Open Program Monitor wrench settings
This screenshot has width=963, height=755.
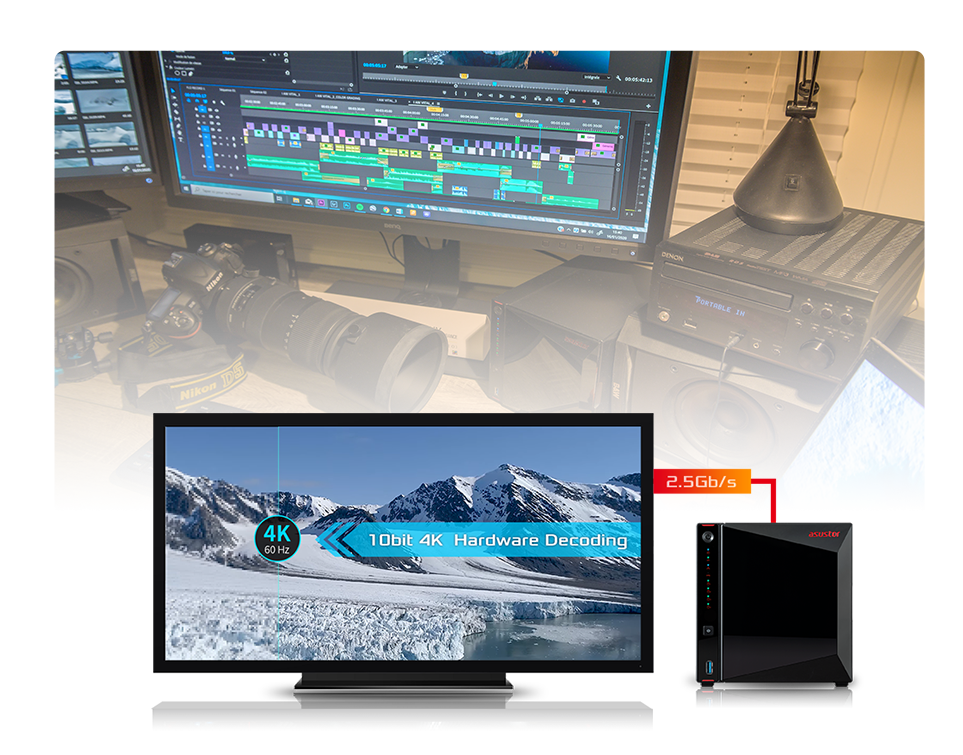(618, 79)
